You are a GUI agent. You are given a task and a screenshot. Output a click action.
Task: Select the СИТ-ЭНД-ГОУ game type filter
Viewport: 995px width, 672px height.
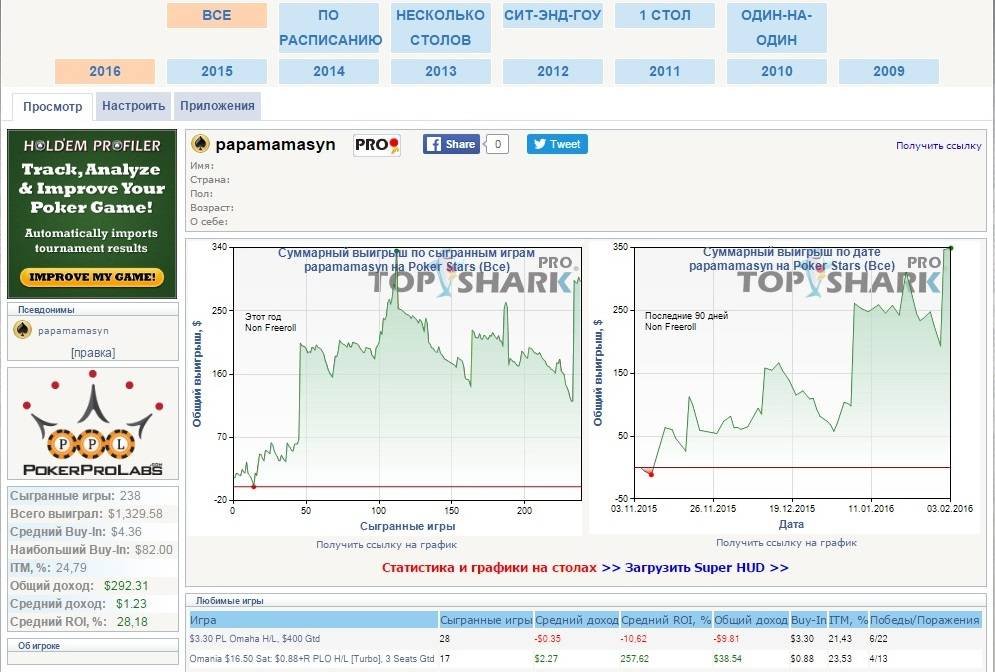[x=553, y=15]
